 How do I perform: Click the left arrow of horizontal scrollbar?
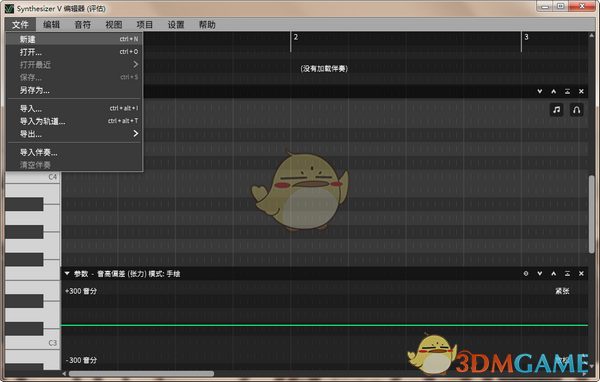[x=64, y=373]
